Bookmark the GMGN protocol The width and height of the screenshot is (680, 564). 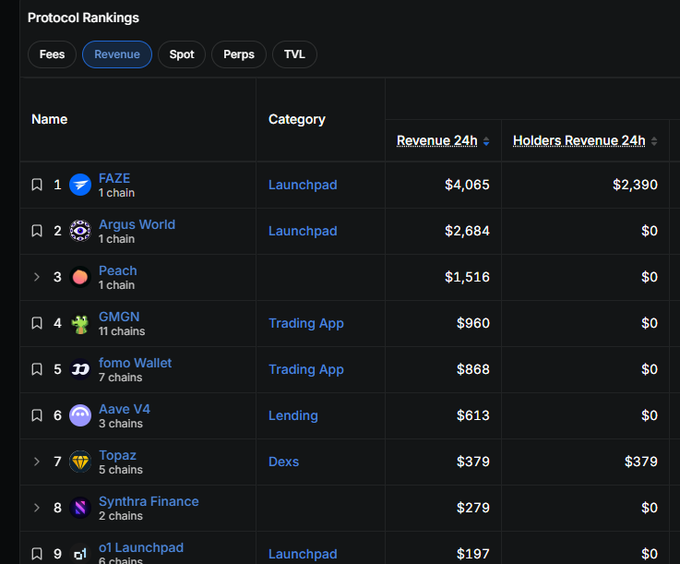click(37, 323)
